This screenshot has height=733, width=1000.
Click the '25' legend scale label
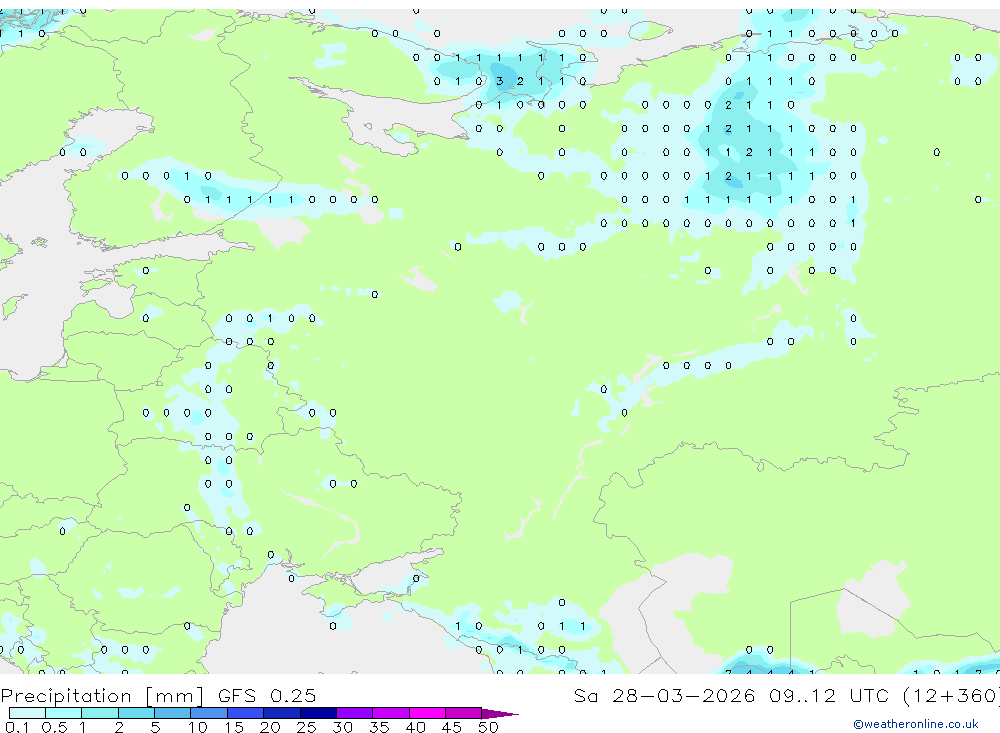coord(306,727)
